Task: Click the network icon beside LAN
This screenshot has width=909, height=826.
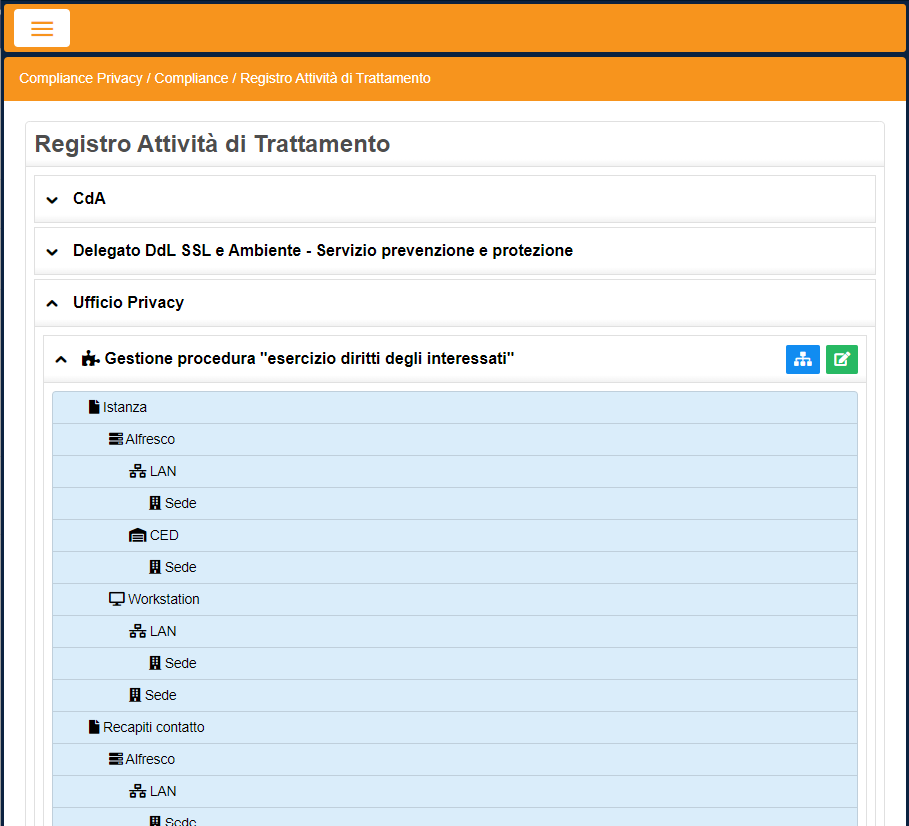Action: point(136,470)
